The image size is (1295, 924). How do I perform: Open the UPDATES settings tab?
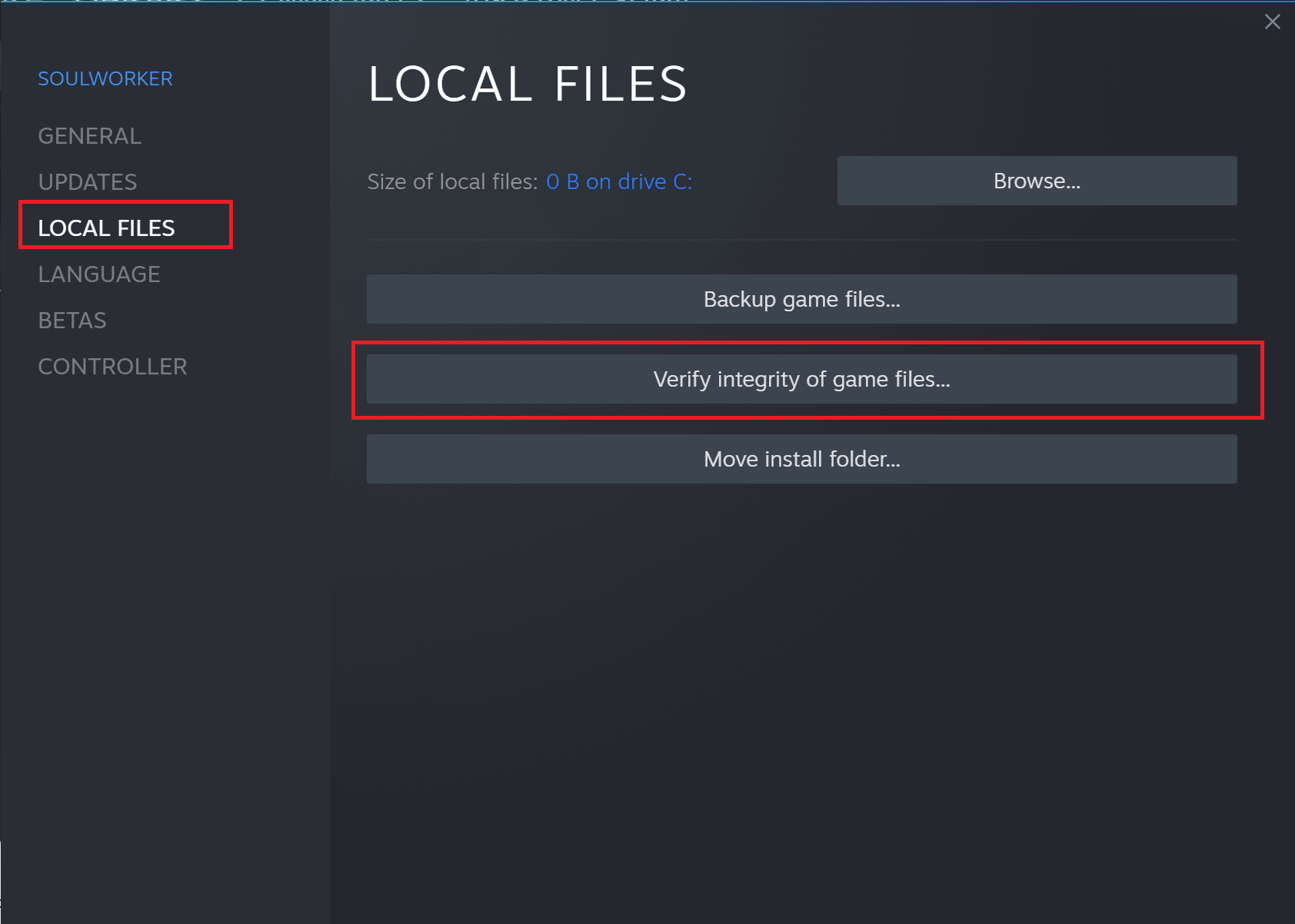(x=87, y=181)
